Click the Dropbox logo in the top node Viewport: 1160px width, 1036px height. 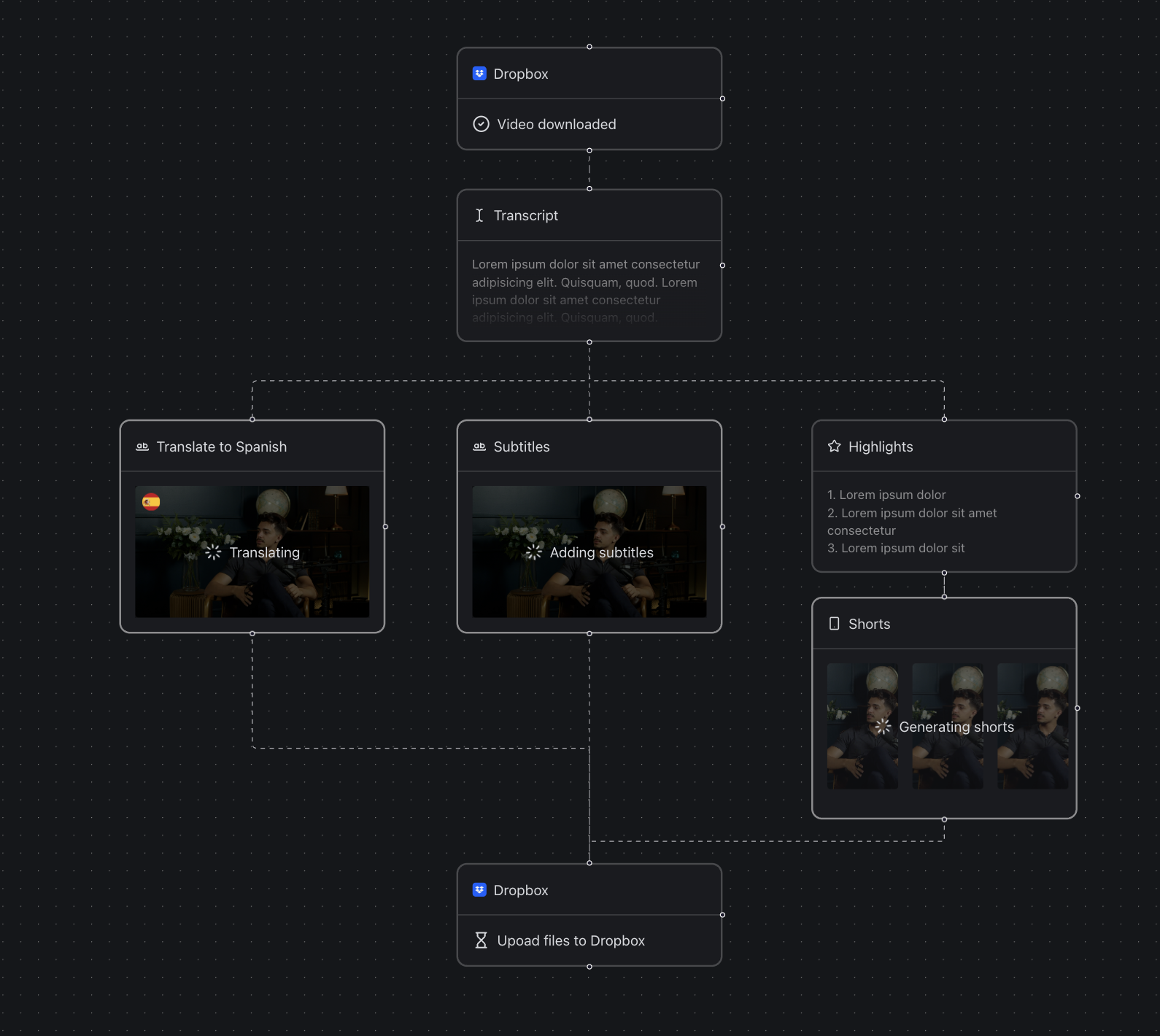pos(479,74)
